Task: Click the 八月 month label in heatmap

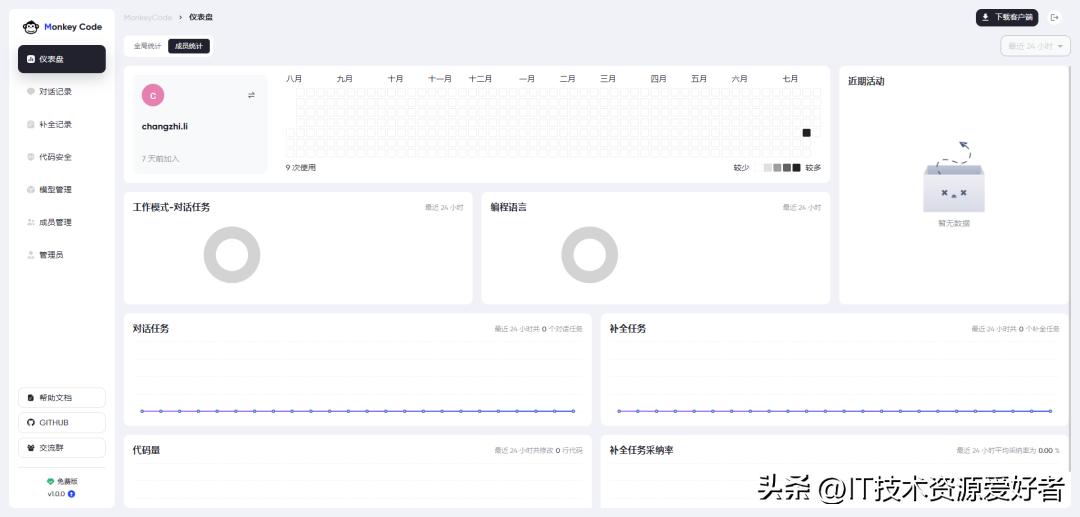Action: (x=294, y=79)
